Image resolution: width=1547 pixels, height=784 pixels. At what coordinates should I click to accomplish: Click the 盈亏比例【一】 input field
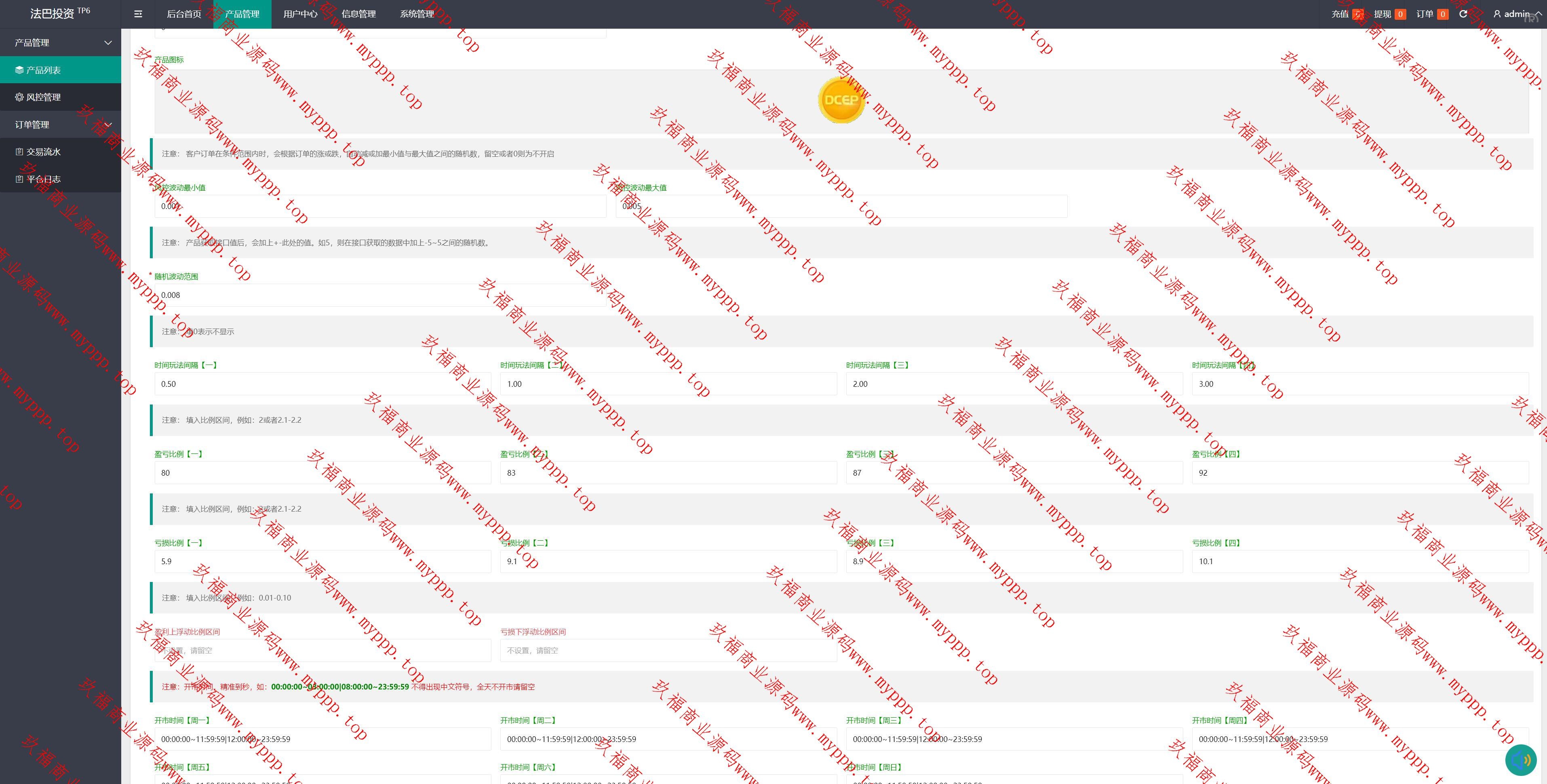point(322,473)
